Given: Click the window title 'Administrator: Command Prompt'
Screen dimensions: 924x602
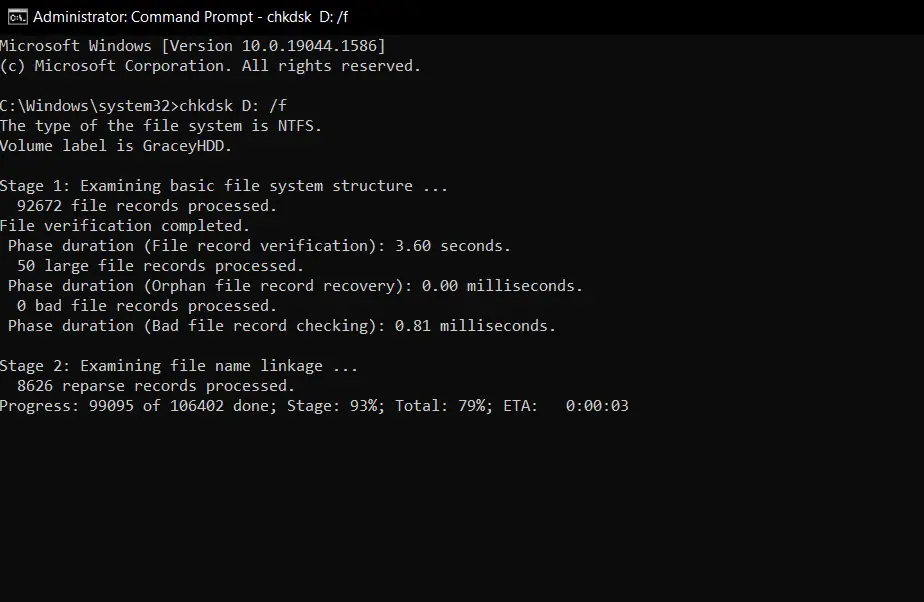Looking at the screenshot, I should pyautogui.click(x=143, y=17).
